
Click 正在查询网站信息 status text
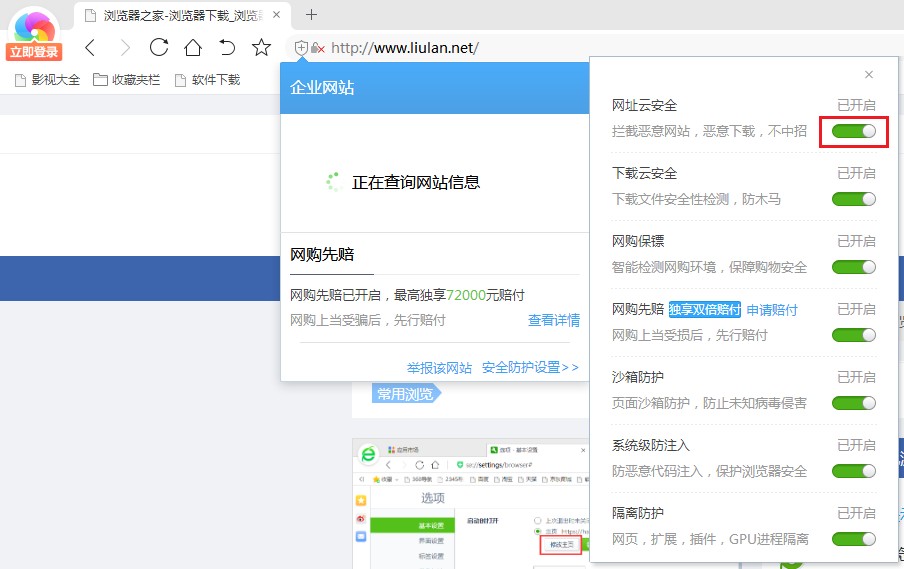point(416,183)
